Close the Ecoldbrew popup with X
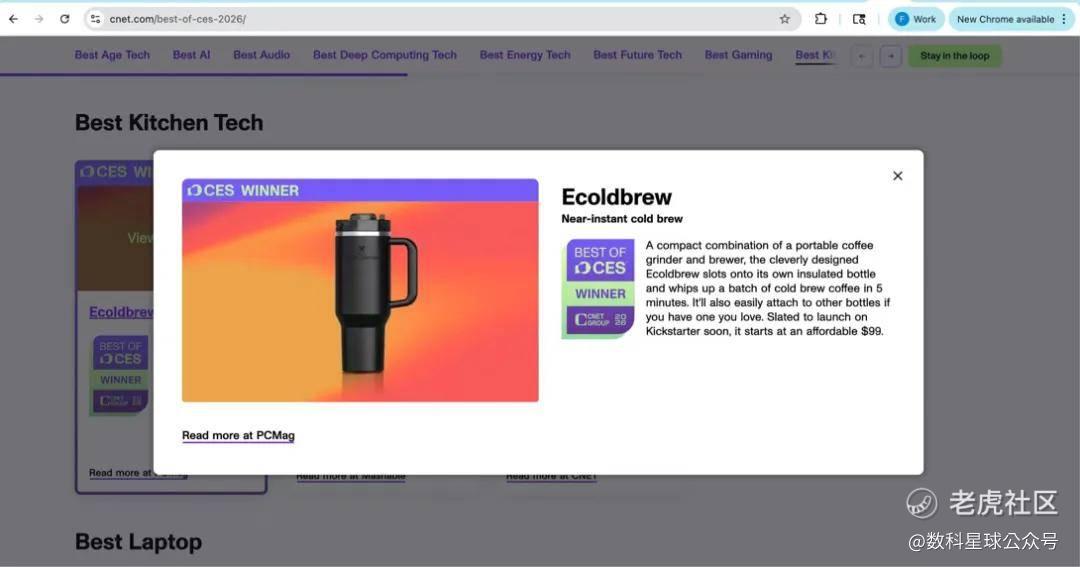 click(897, 176)
